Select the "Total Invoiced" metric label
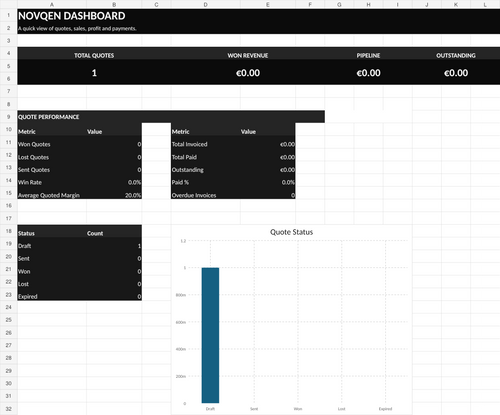This screenshot has height=415, width=500. pos(190,144)
